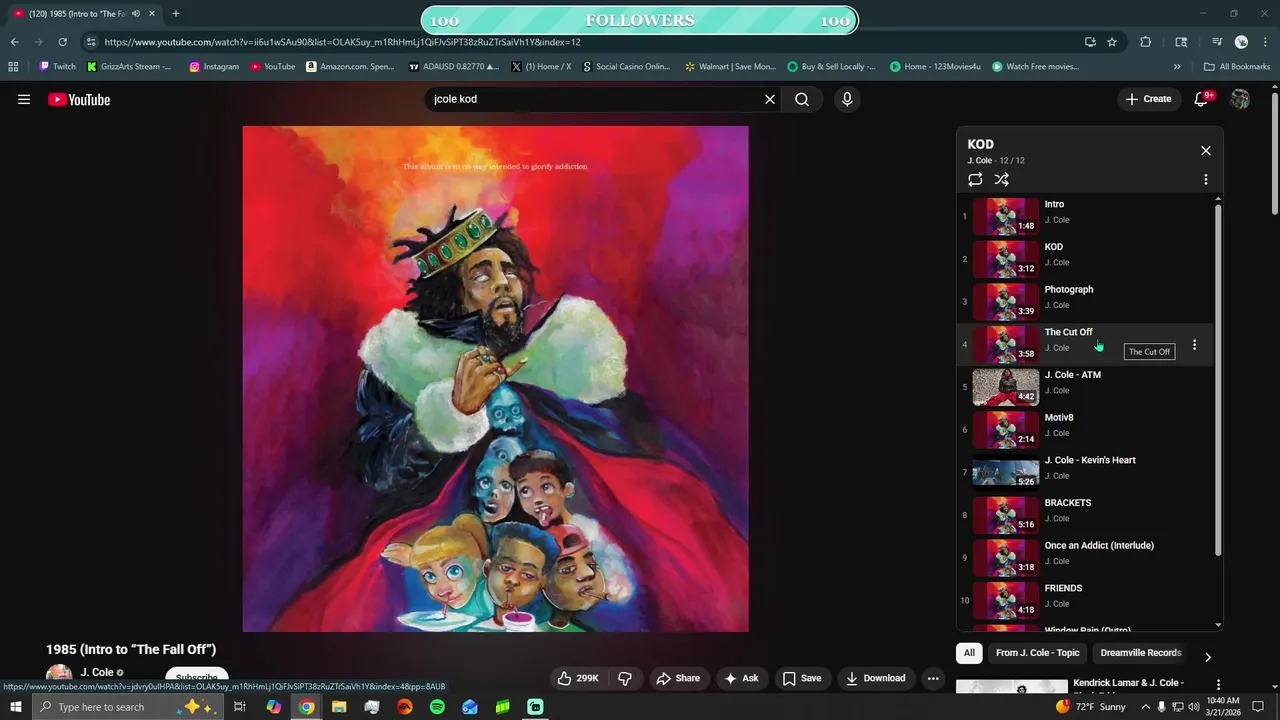Reload the current page

click(x=62, y=42)
